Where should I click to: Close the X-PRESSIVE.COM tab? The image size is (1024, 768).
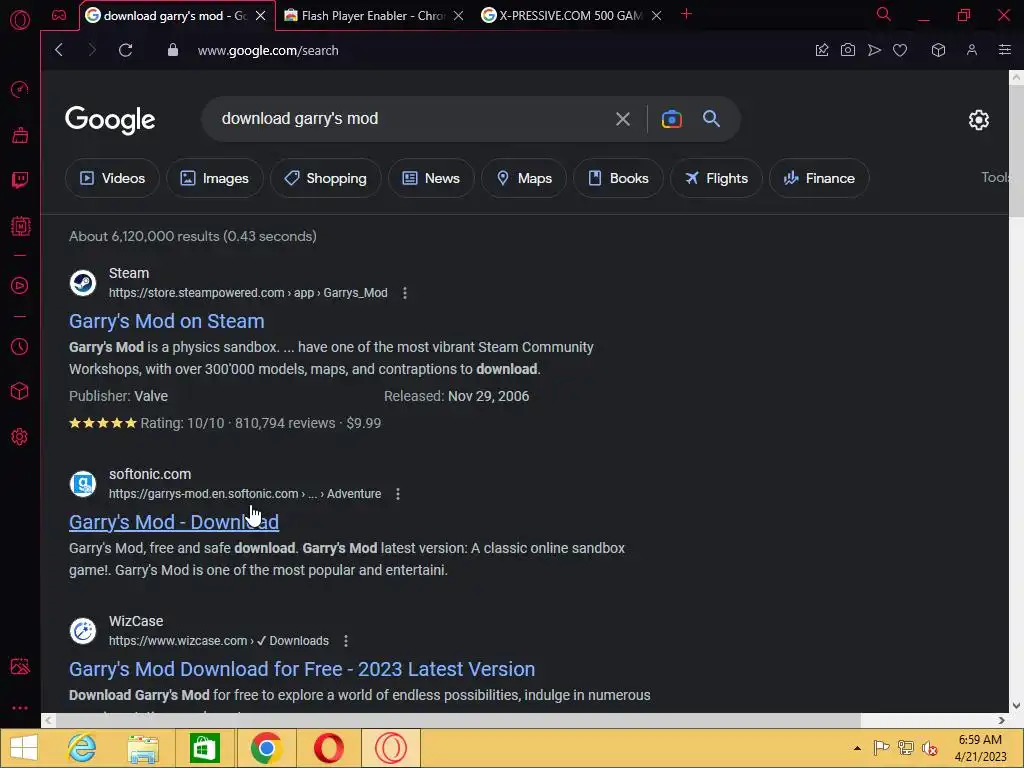pos(656,16)
